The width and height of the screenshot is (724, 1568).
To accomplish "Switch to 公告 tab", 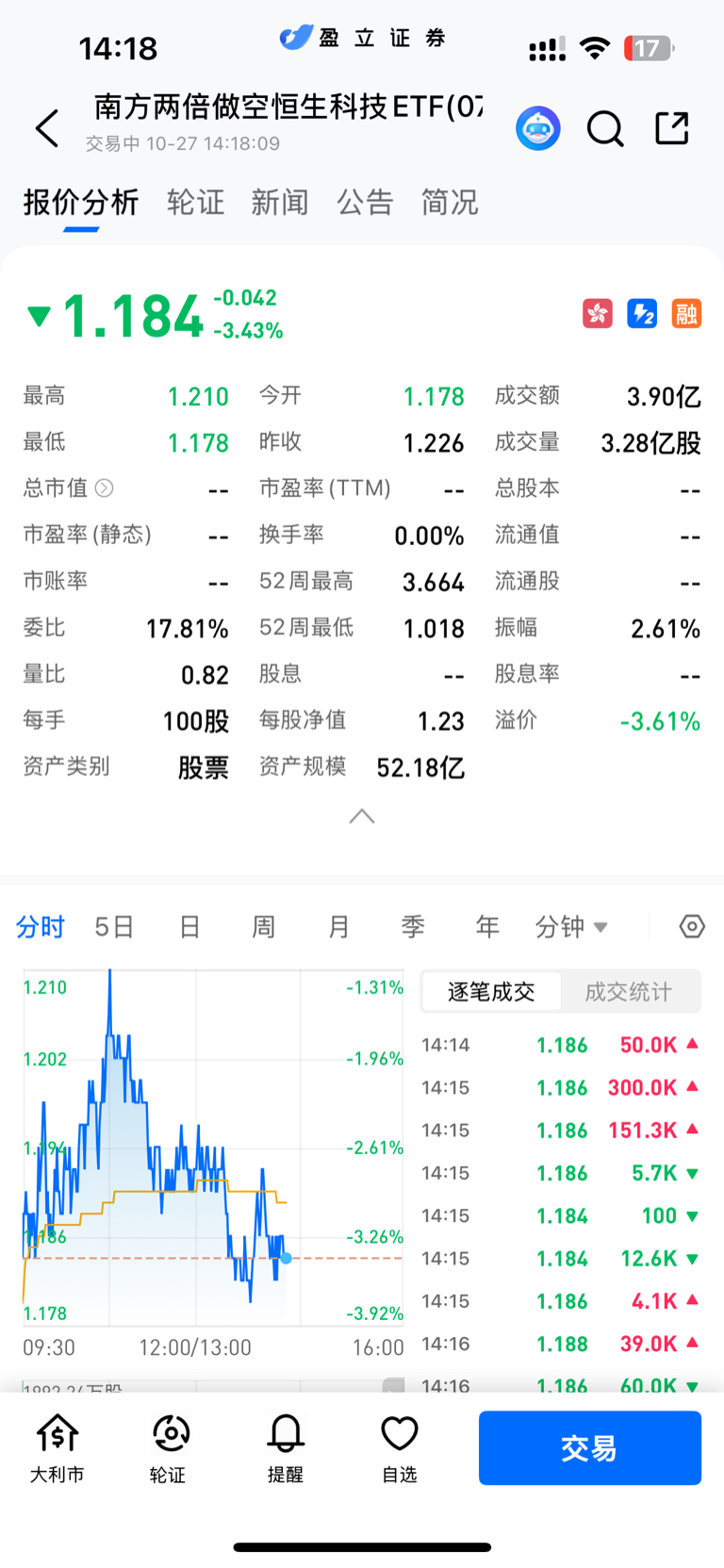I will (x=365, y=202).
